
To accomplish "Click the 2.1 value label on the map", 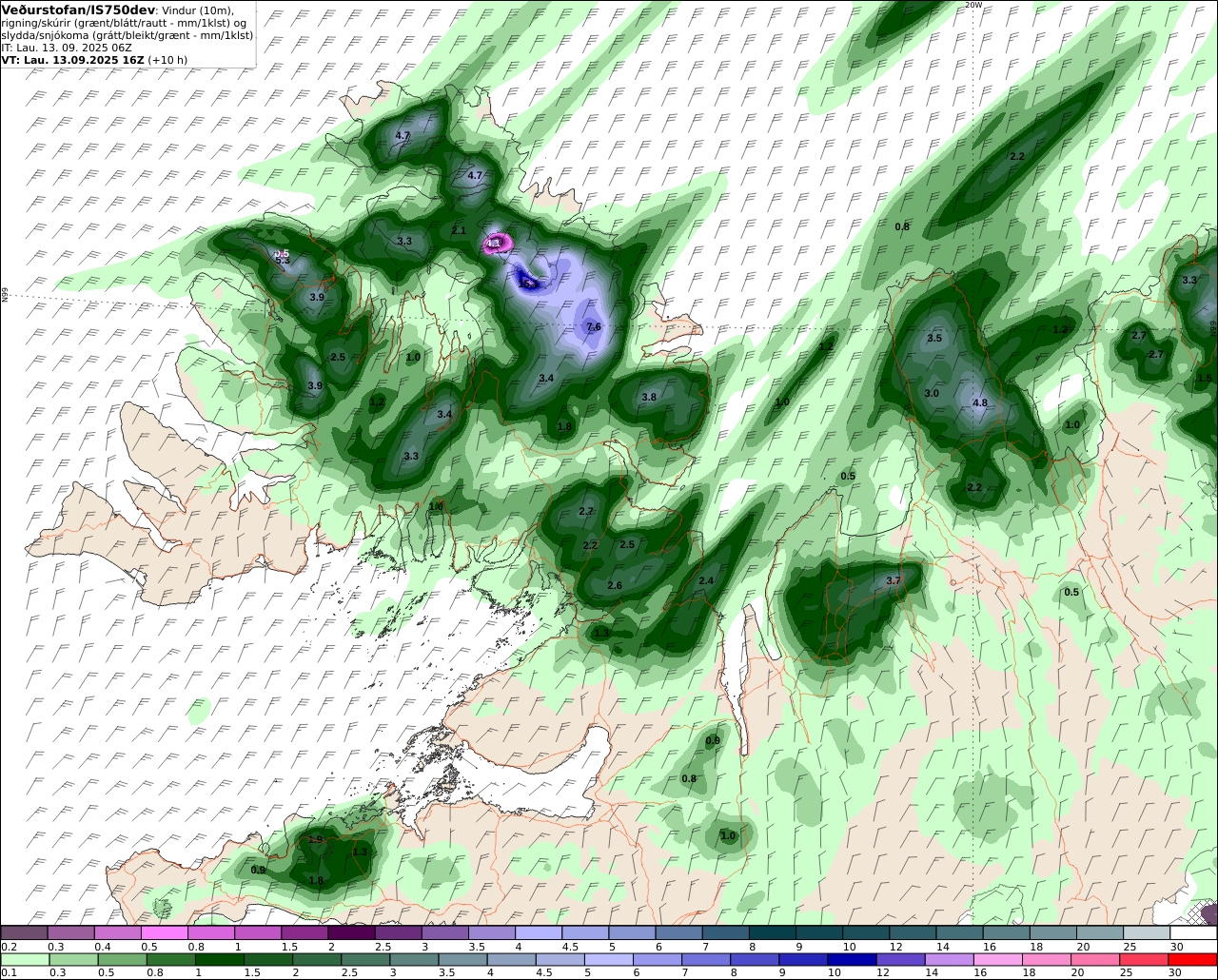I will (459, 230).
